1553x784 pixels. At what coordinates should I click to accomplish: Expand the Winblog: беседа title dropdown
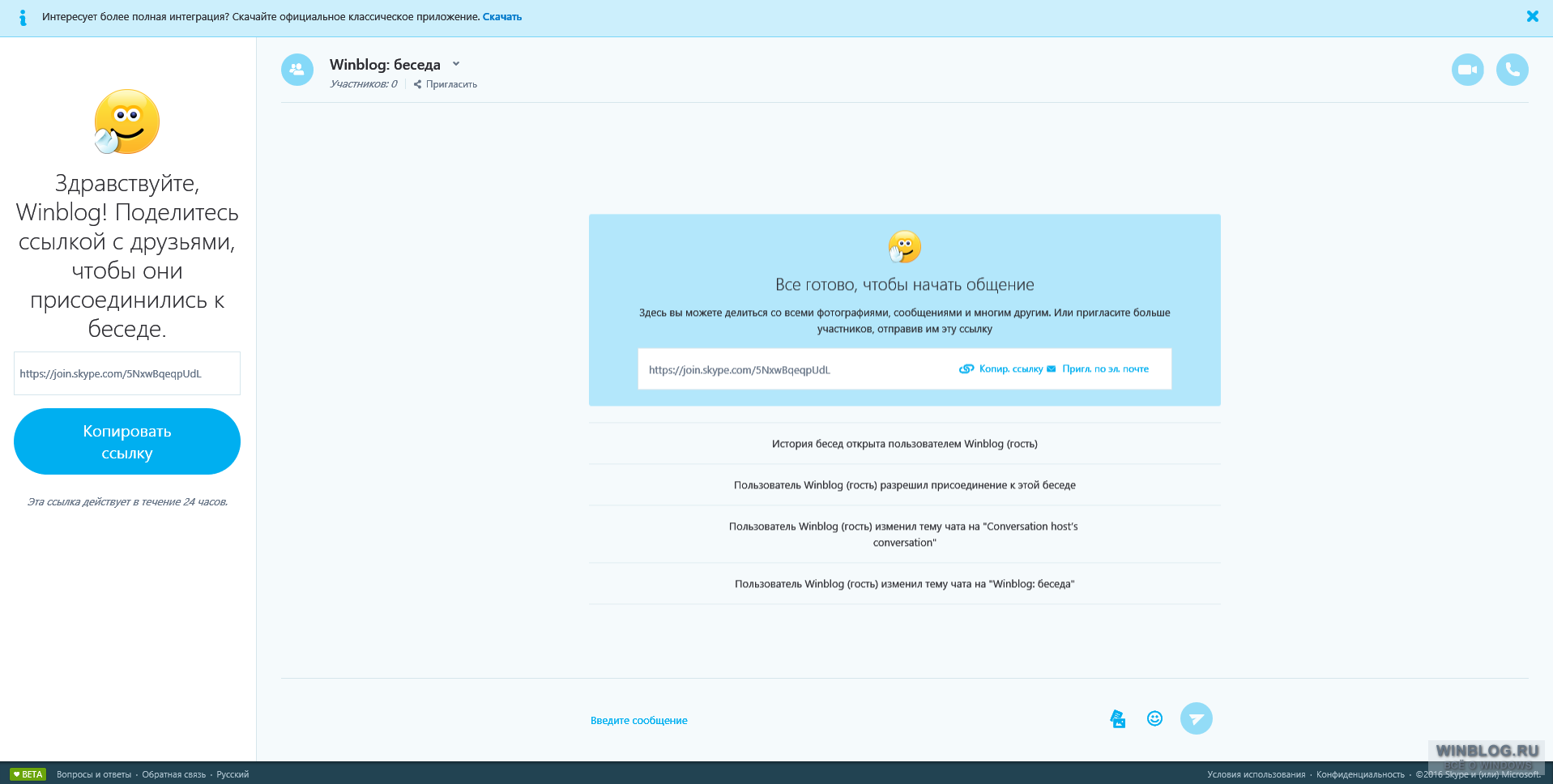click(456, 64)
